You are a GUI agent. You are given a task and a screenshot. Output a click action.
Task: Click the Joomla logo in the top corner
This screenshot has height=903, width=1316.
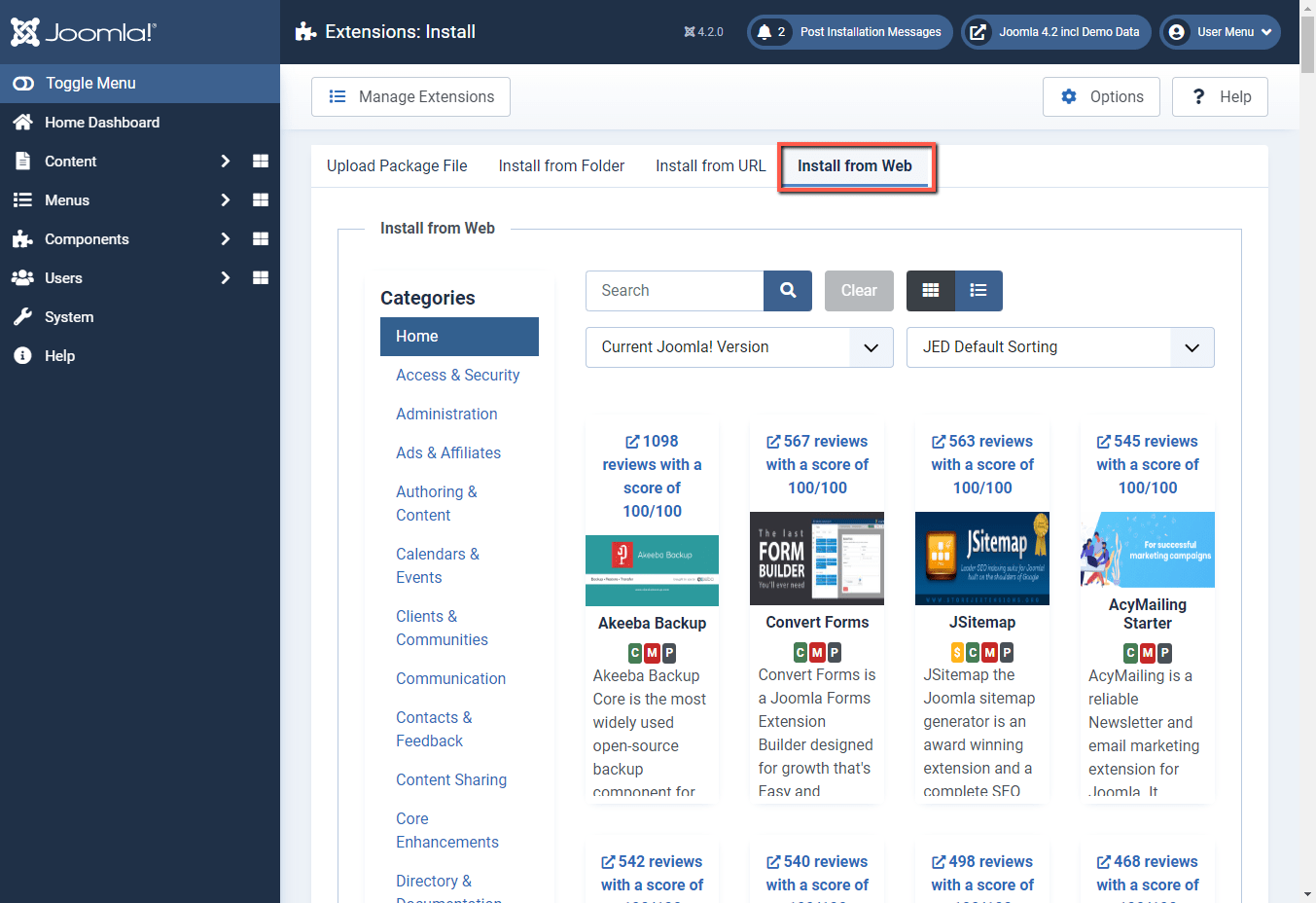pos(82,31)
